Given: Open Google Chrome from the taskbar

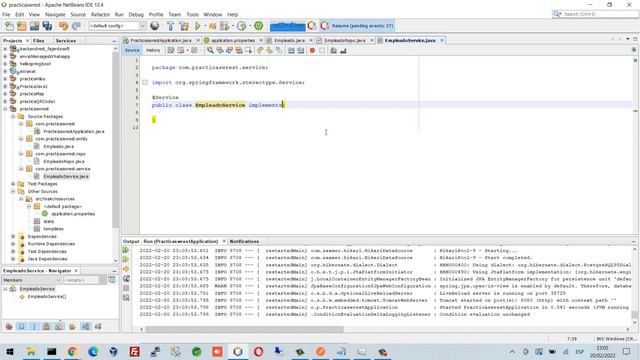Looking at the screenshot, I should tap(72, 351).
